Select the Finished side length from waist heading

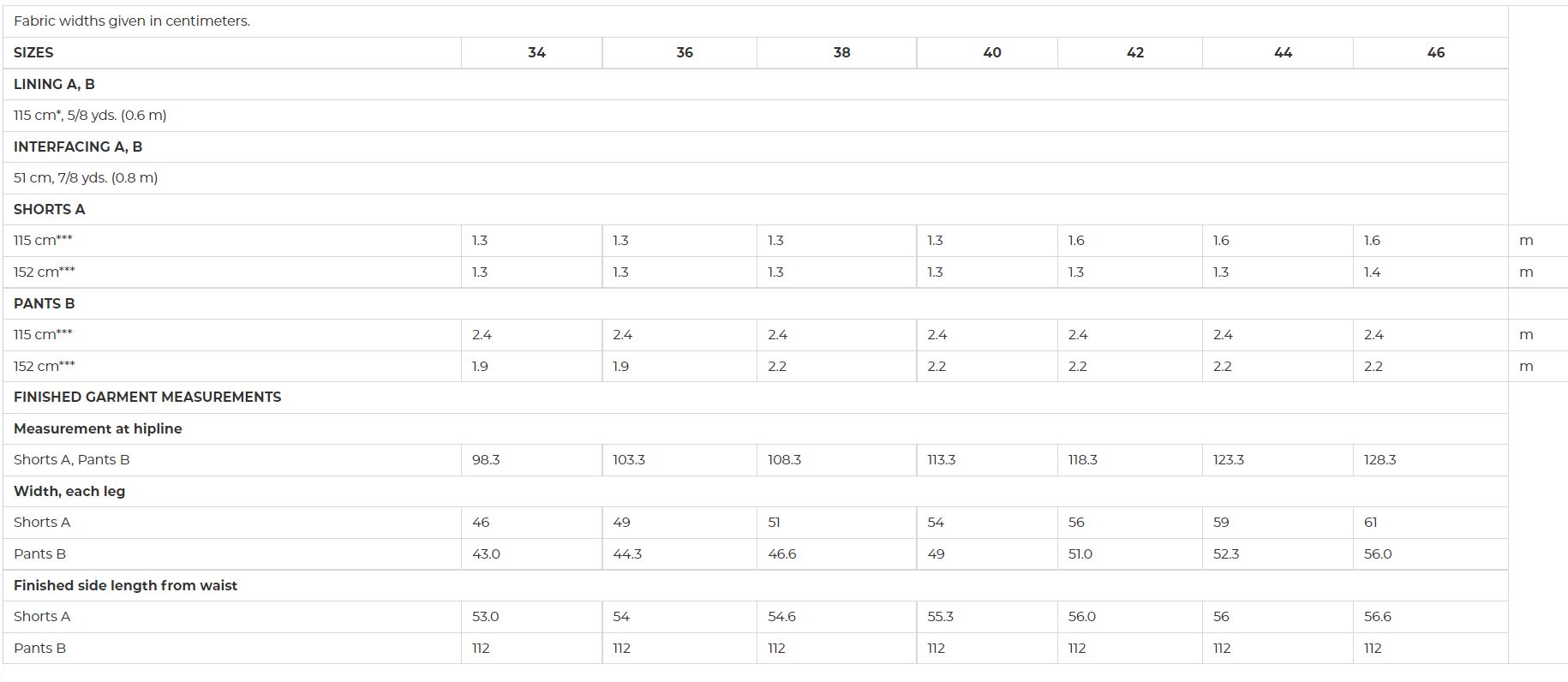tap(125, 585)
